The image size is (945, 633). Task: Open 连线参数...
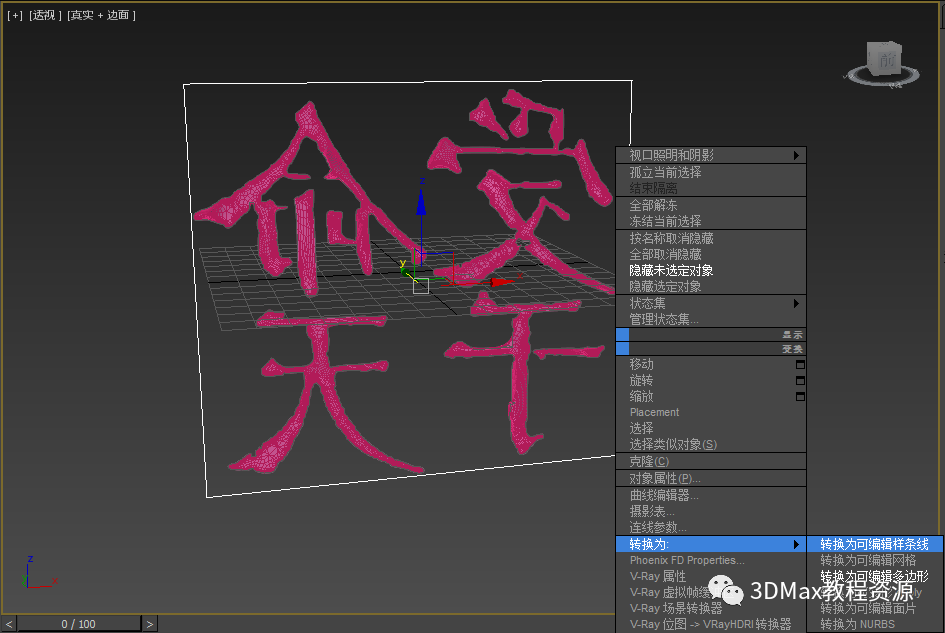click(658, 528)
